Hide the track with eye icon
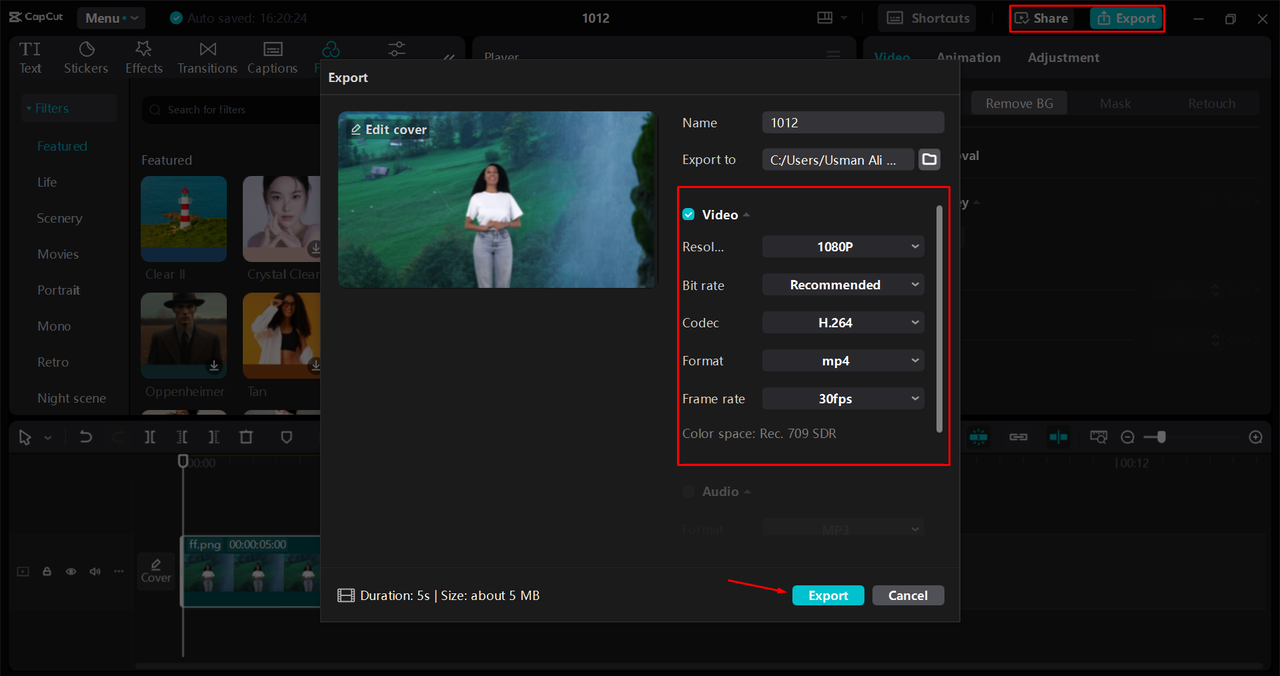 [71, 572]
